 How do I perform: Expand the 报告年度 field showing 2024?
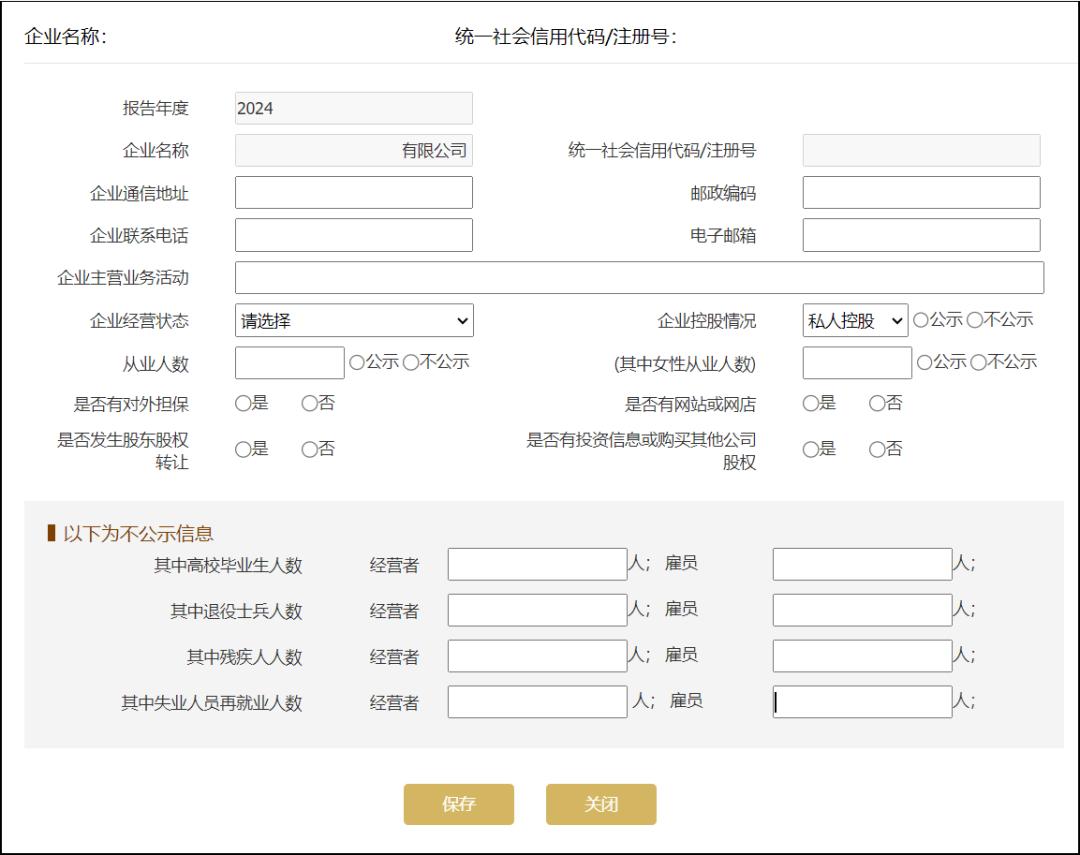(x=353, y=108)
